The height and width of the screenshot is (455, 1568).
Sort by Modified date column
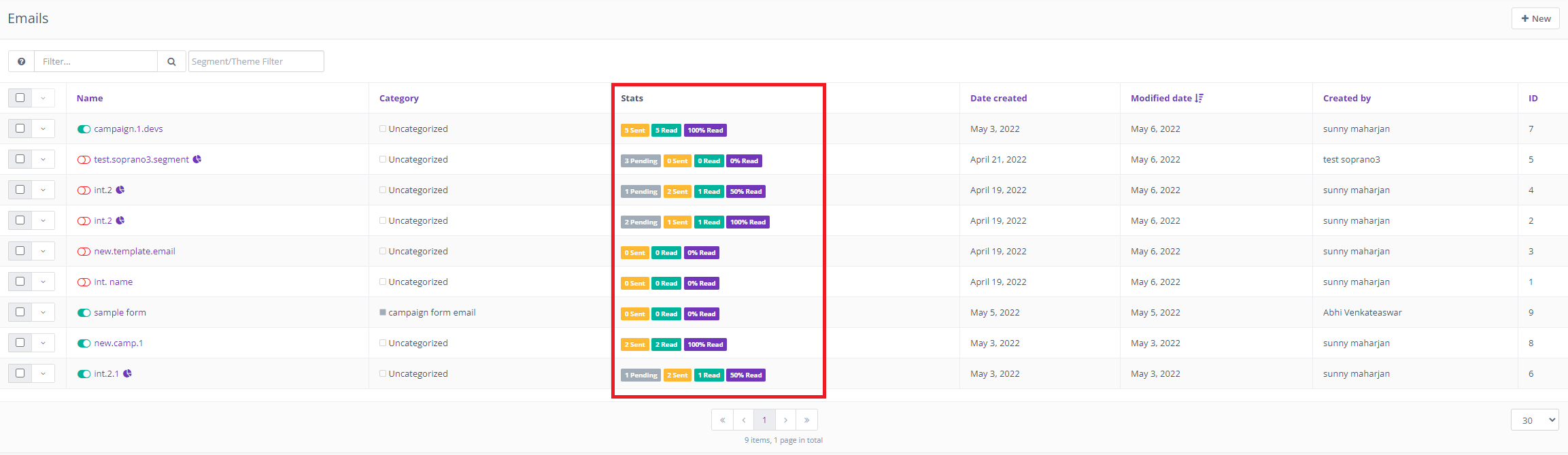click(x=1161, y=98)
